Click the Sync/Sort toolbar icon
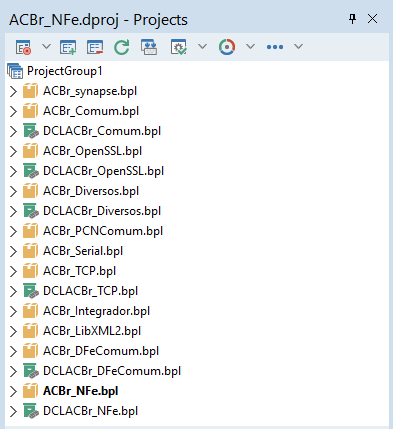Screen dimensions: 393x429 149,47
